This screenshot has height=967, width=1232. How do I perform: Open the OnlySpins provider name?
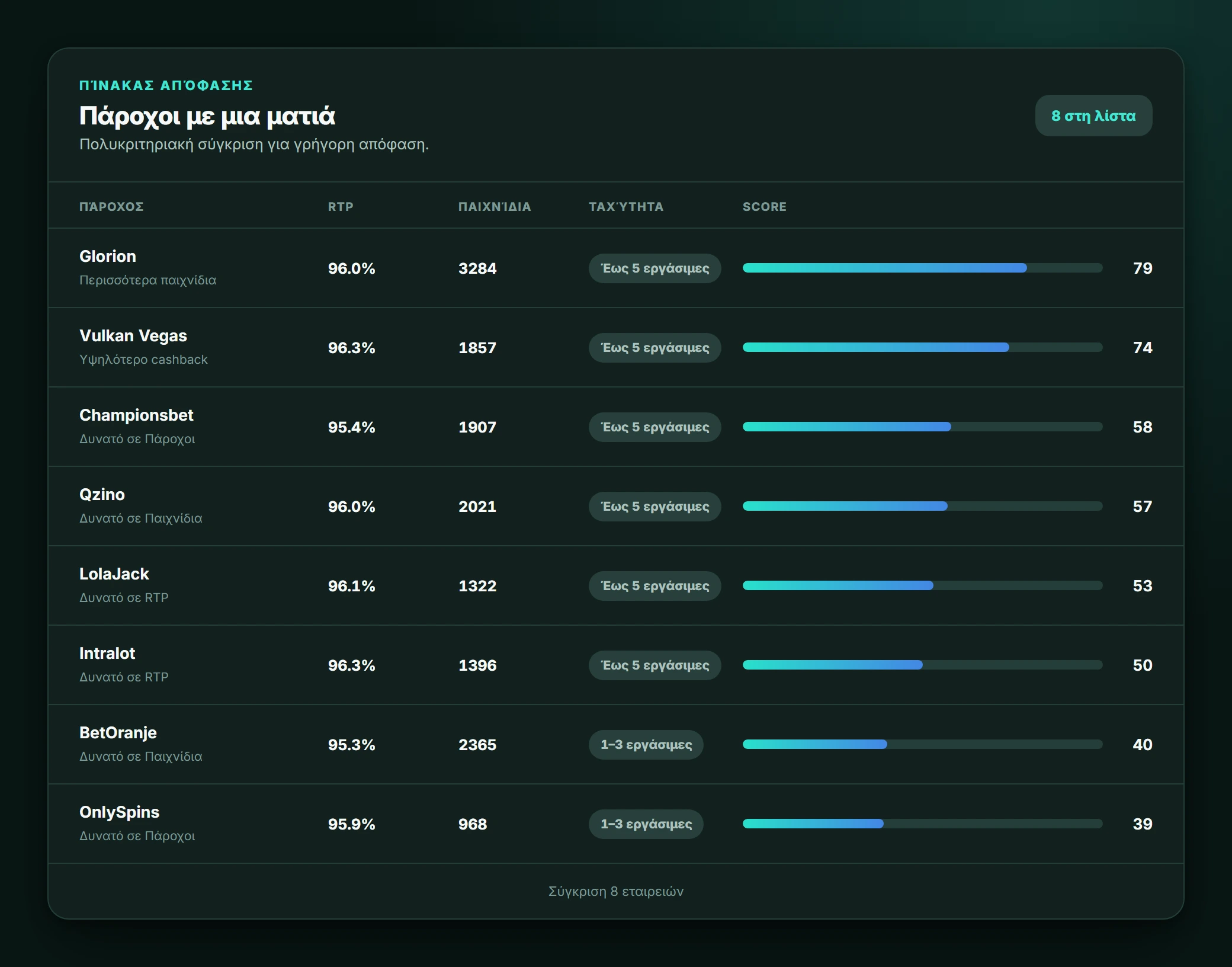pos(120,812)
